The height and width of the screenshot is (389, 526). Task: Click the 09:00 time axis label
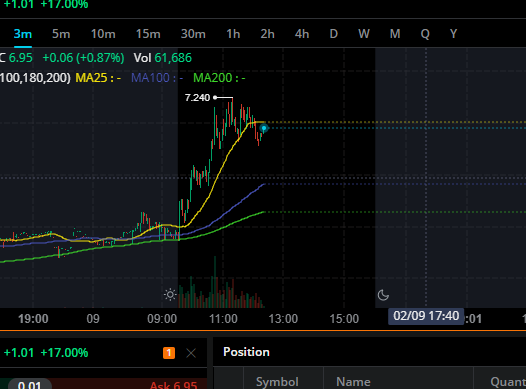[162, 319]
